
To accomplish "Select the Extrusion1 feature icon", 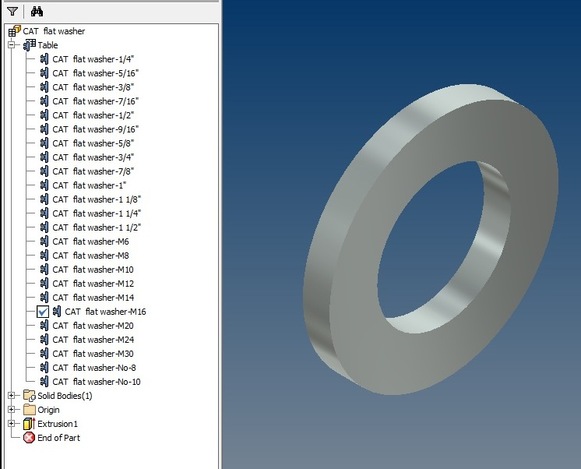I will [x=29, y=424].
